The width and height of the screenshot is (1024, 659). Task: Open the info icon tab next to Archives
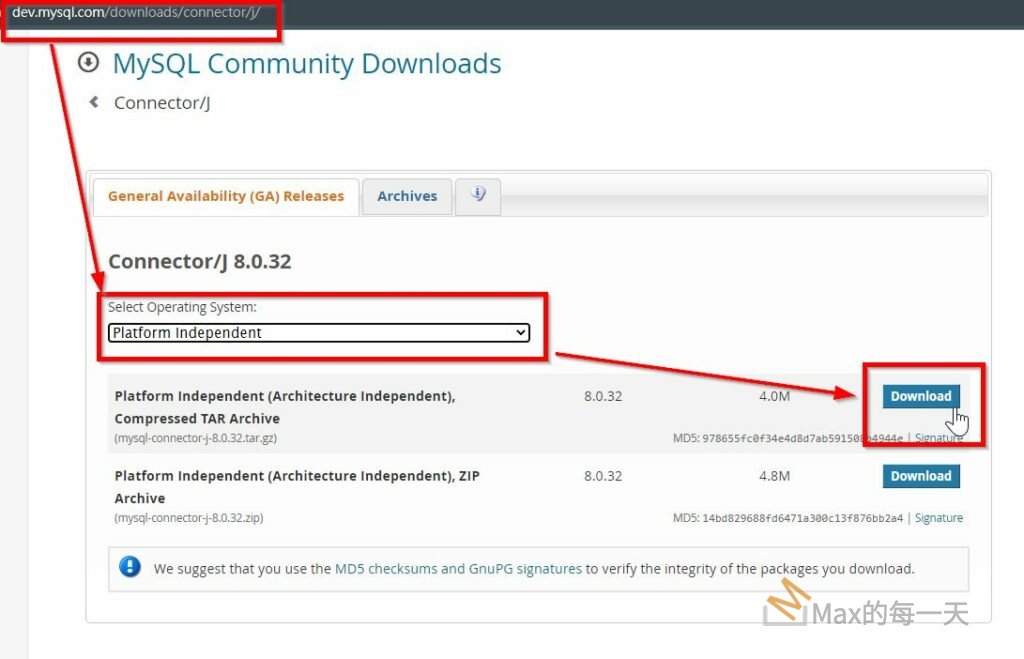point(477,195)
